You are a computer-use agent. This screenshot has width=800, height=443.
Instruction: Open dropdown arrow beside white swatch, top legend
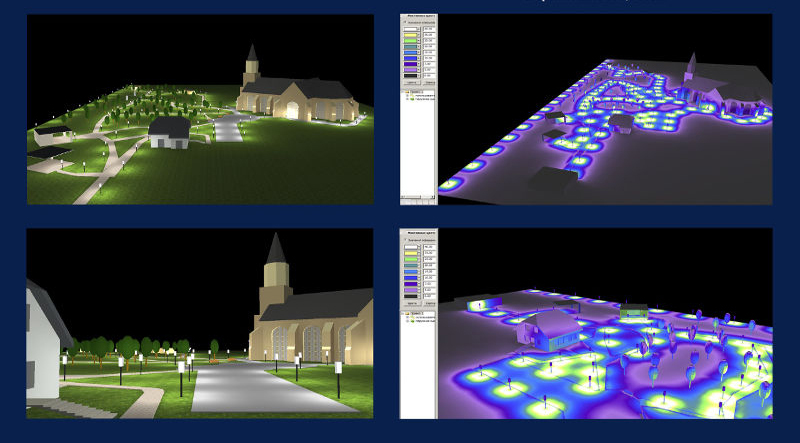click(x=418, y=29)
